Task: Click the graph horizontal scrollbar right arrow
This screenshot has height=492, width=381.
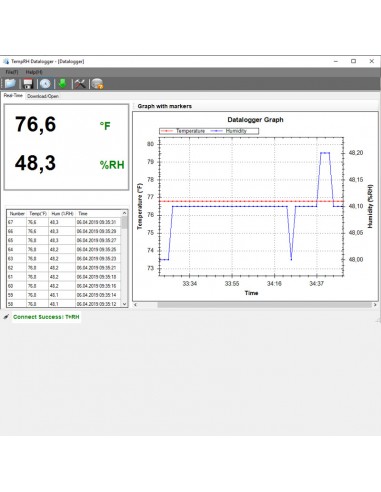Action: tap(375, 305)
